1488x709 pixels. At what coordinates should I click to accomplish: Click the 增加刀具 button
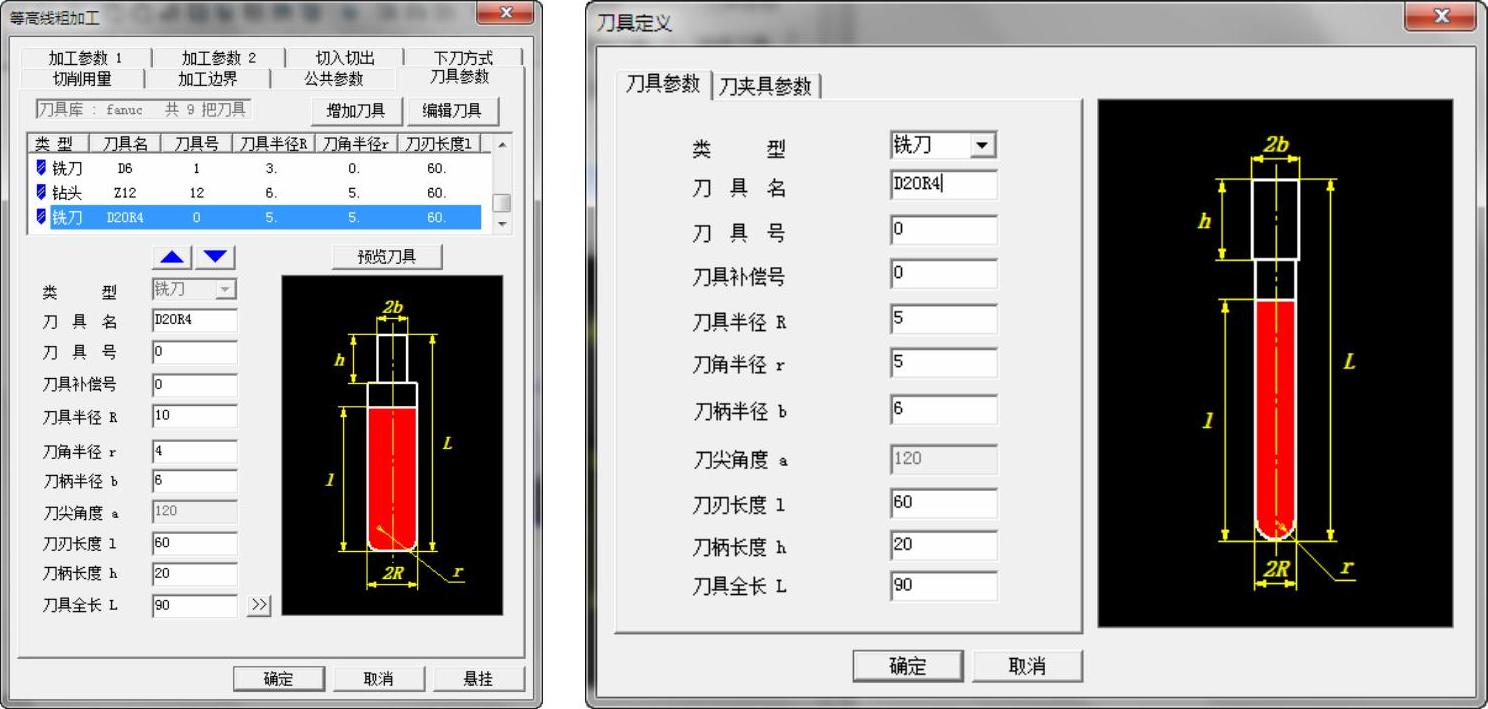pos(355,111)
